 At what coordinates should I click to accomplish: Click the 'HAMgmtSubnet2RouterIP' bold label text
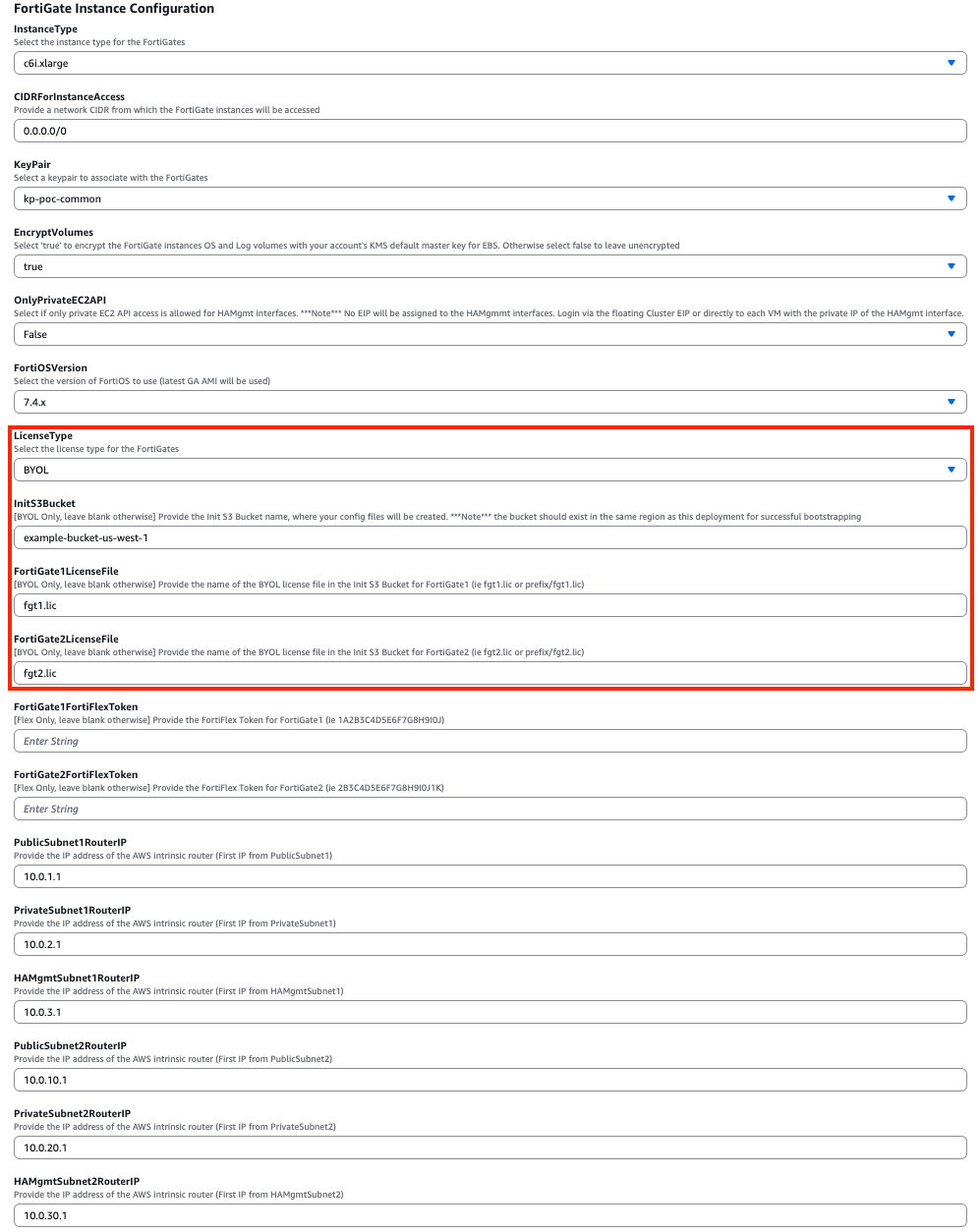point(77,1182)
